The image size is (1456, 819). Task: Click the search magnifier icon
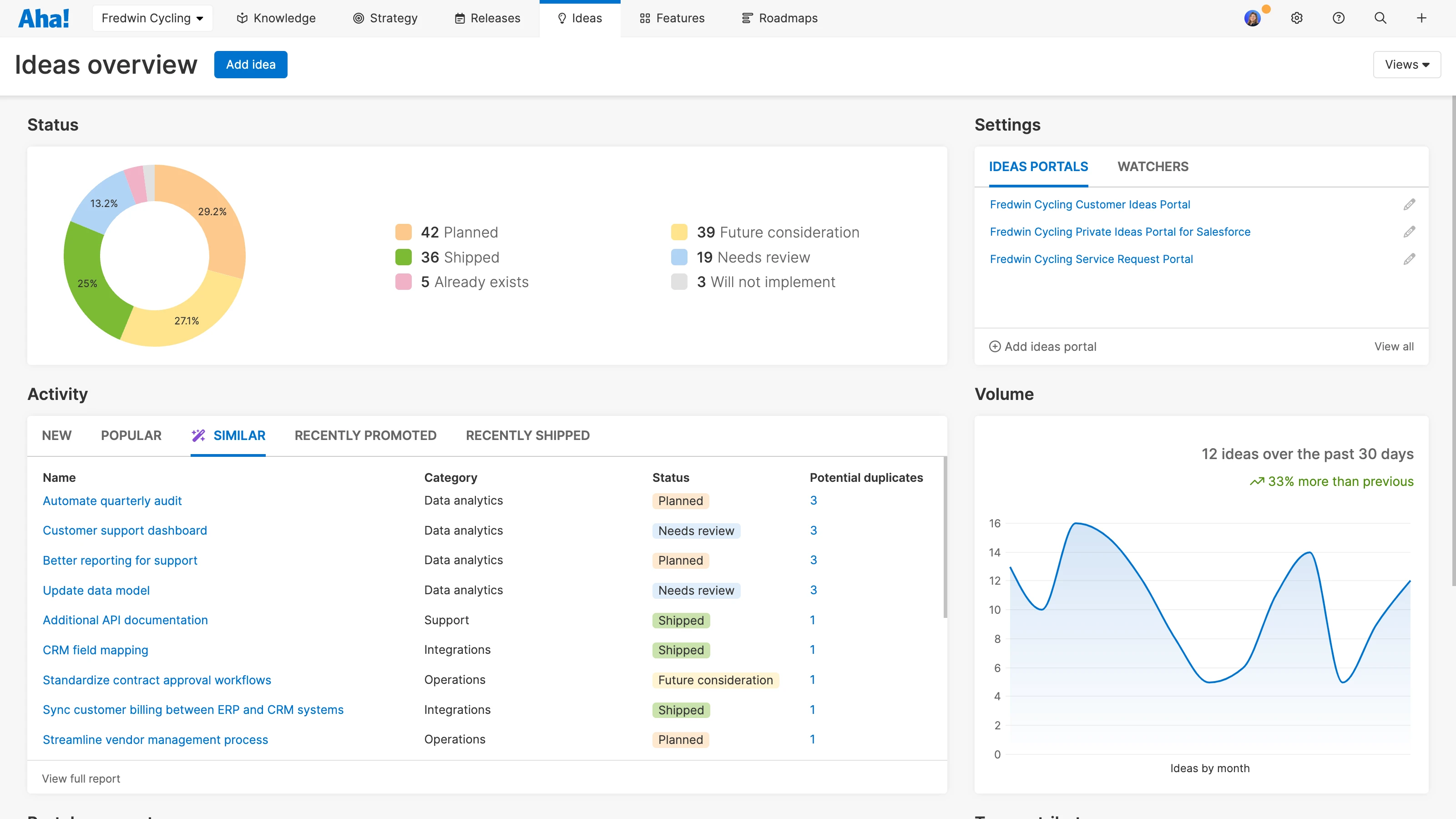point(1380,18)
